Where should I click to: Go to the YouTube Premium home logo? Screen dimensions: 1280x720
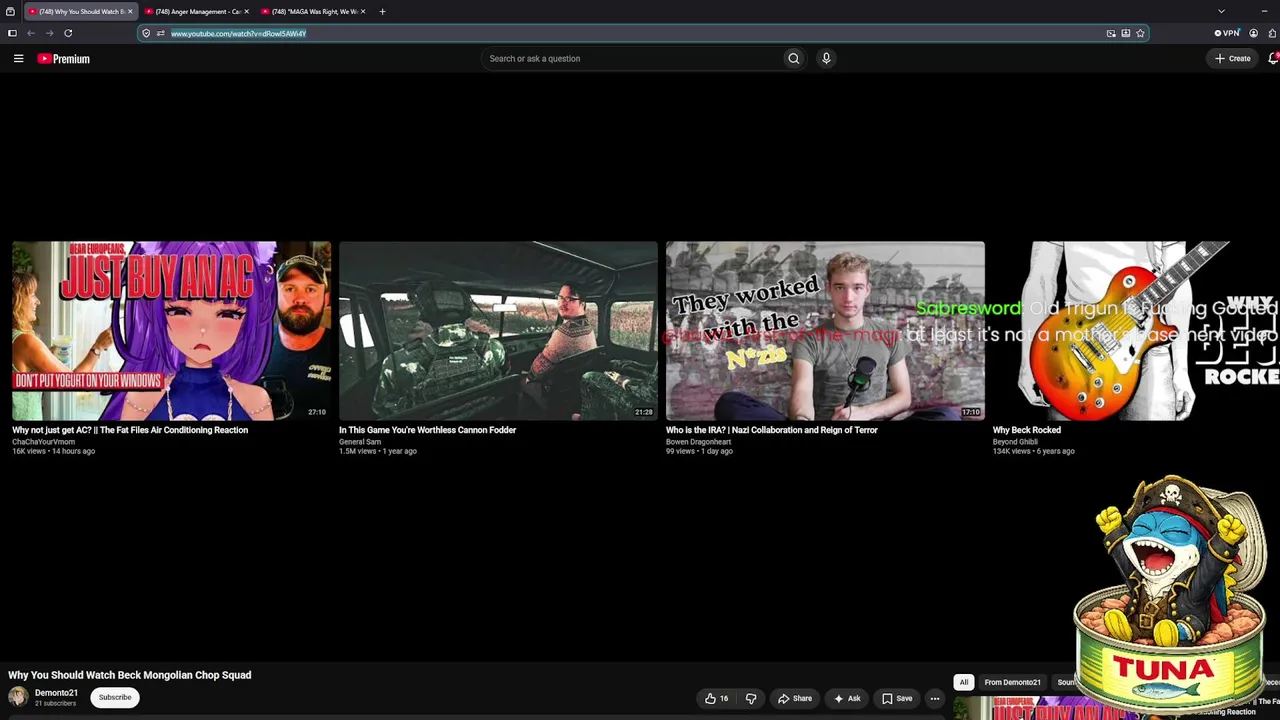click(x=64, y=59)
